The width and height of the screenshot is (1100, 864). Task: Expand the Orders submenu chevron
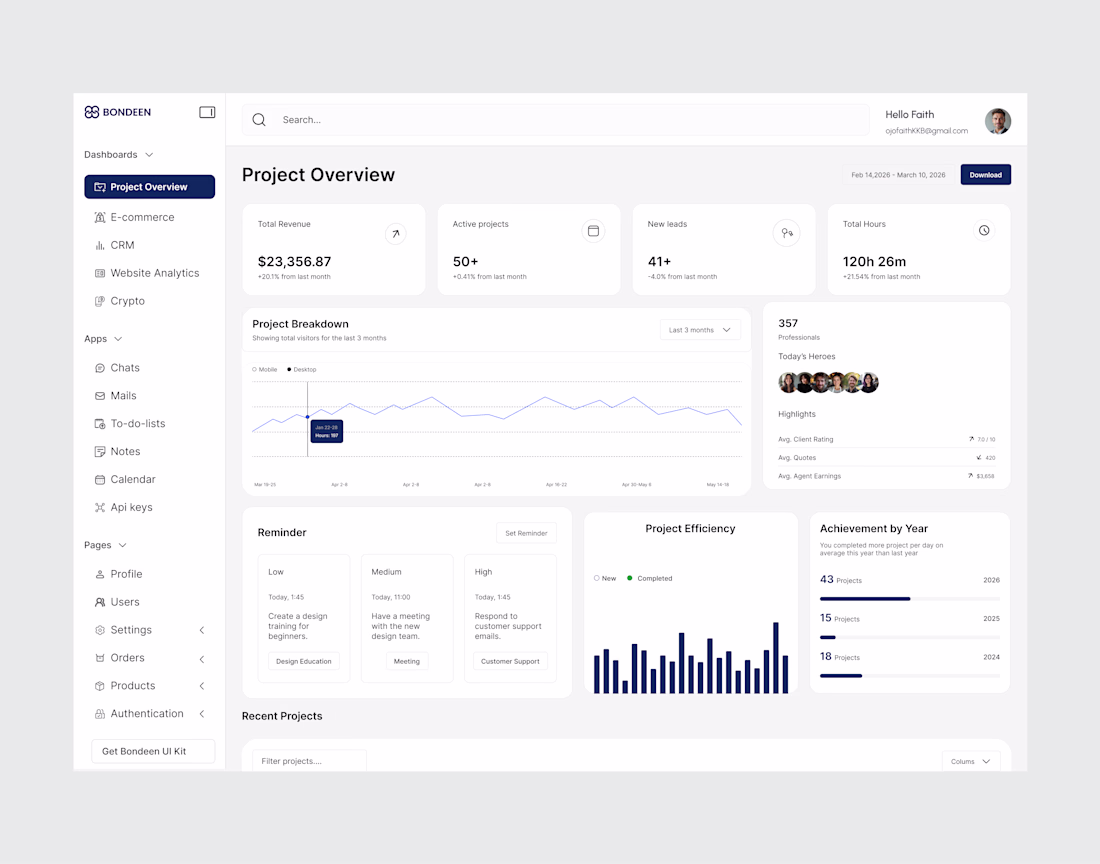click(201, 659)
